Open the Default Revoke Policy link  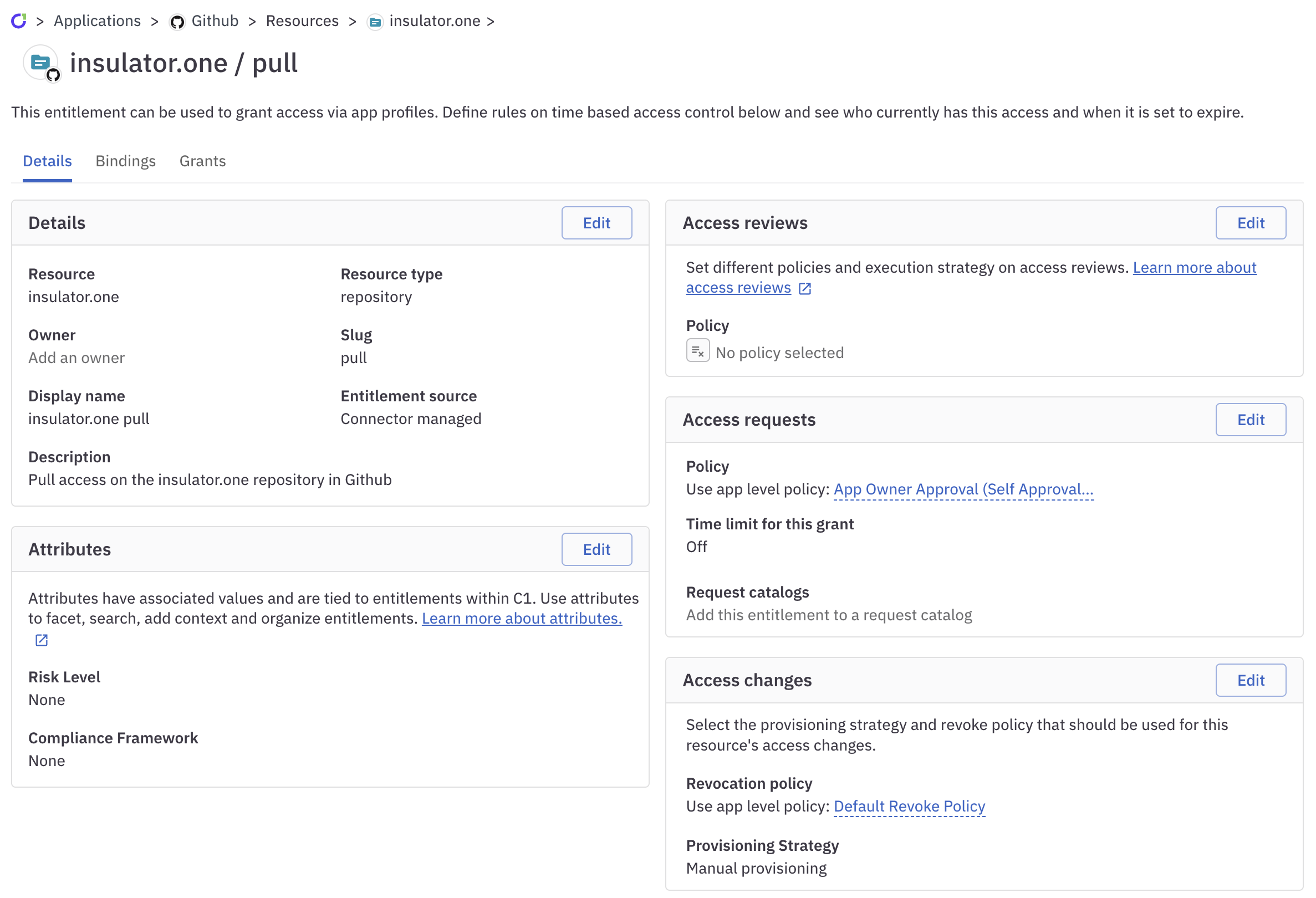[909, 806]
